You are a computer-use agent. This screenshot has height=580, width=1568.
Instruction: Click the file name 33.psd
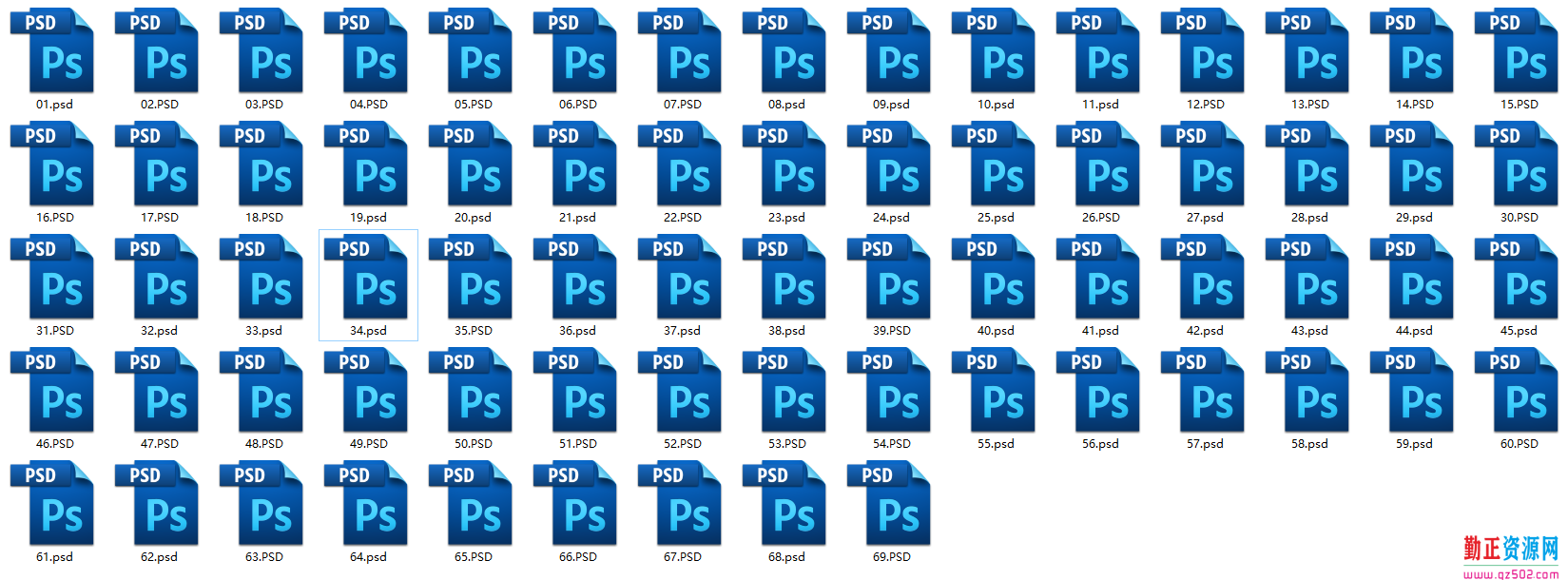point(263,331)
